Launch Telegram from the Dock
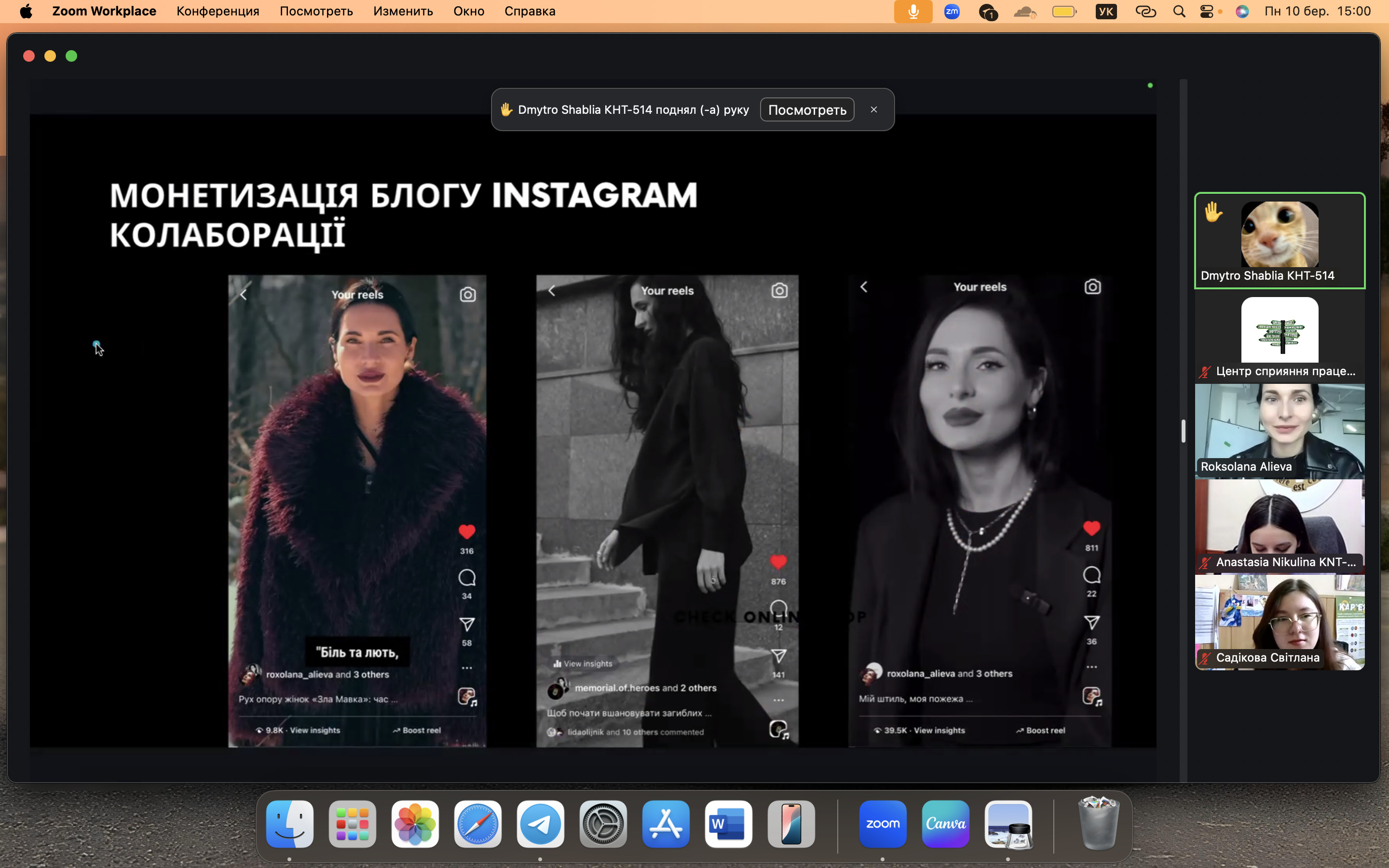The image size is (1389, 868). click(540, 824)
